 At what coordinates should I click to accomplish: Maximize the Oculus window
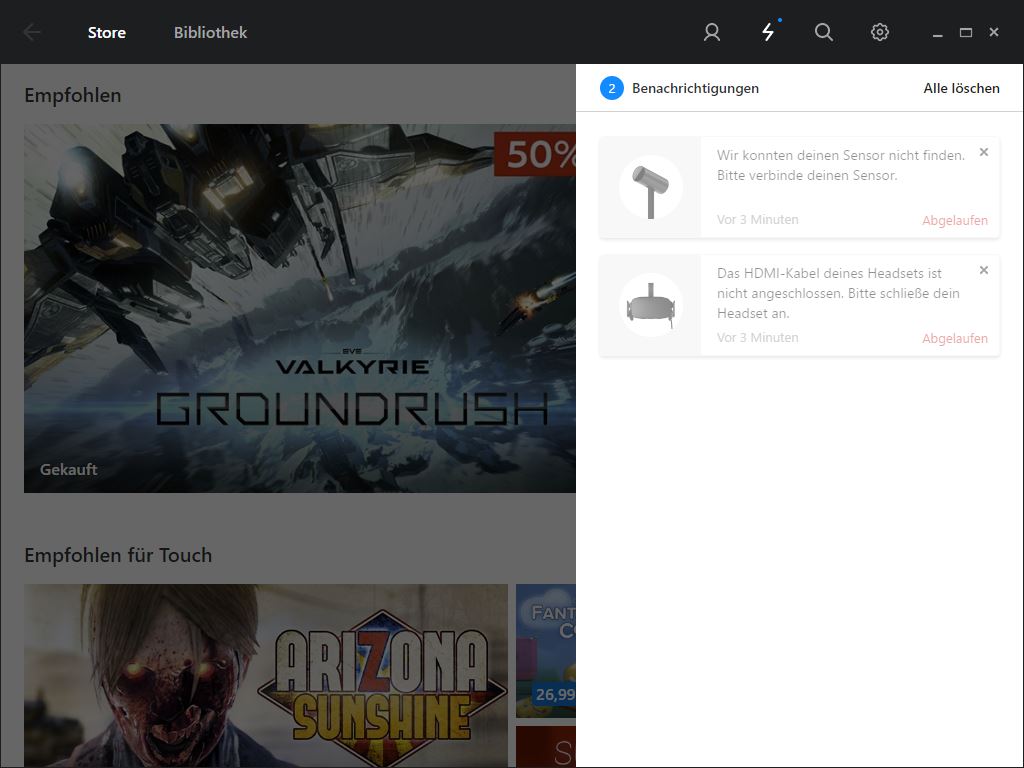pos(966,32)
